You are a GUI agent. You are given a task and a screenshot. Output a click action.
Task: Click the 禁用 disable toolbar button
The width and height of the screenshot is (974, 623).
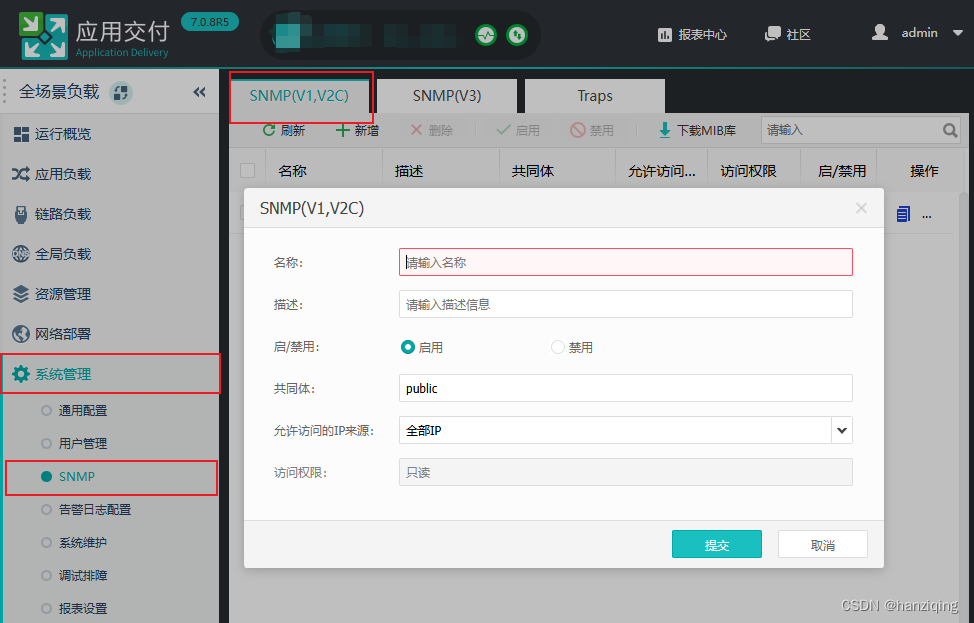click(592, 130)
